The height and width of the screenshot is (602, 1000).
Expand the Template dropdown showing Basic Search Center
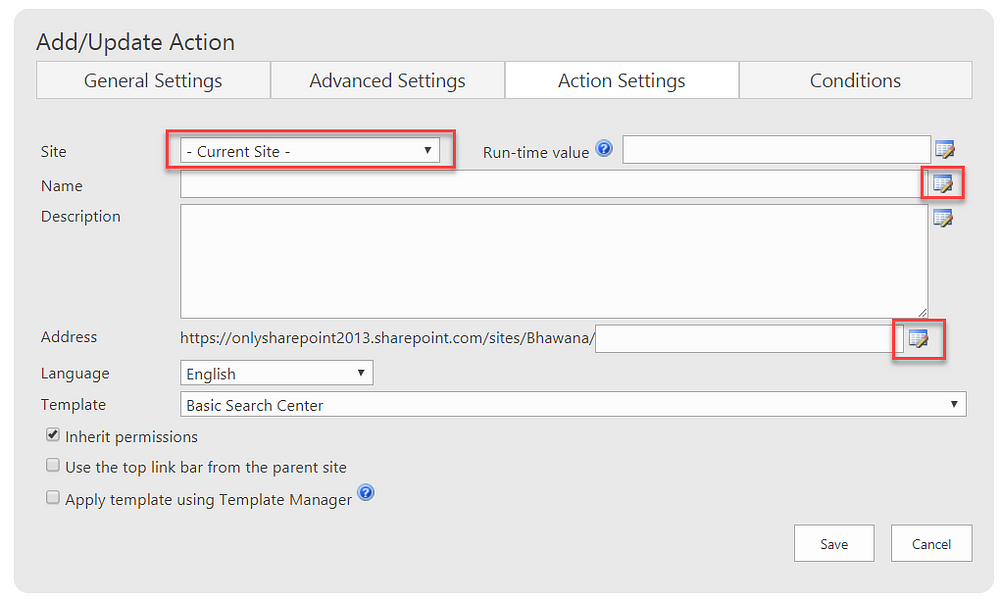point(573,404)
